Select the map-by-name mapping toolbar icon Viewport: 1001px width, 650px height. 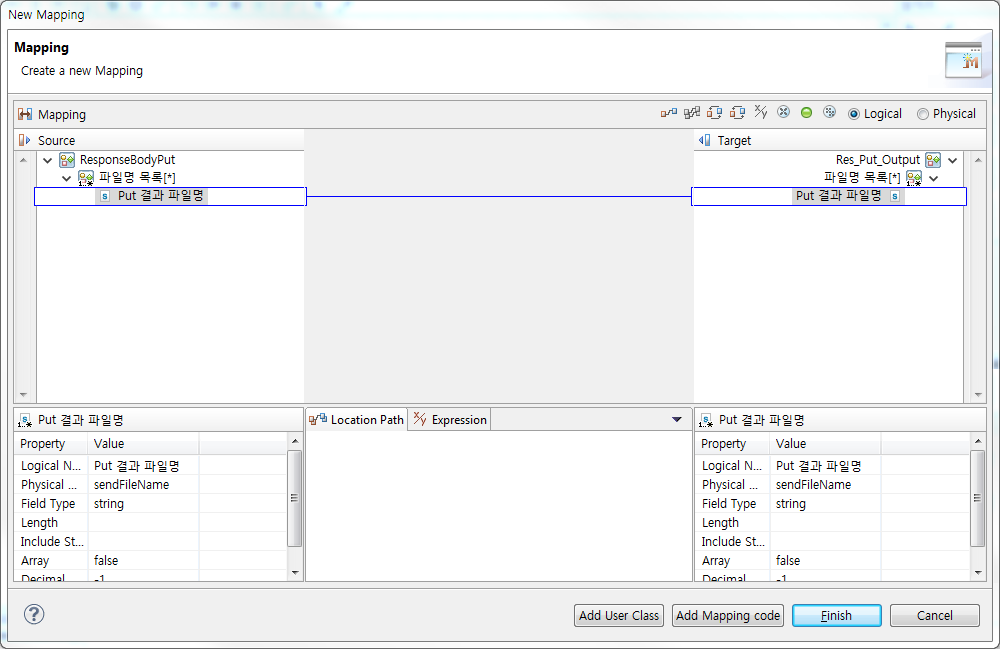point(668,113)
